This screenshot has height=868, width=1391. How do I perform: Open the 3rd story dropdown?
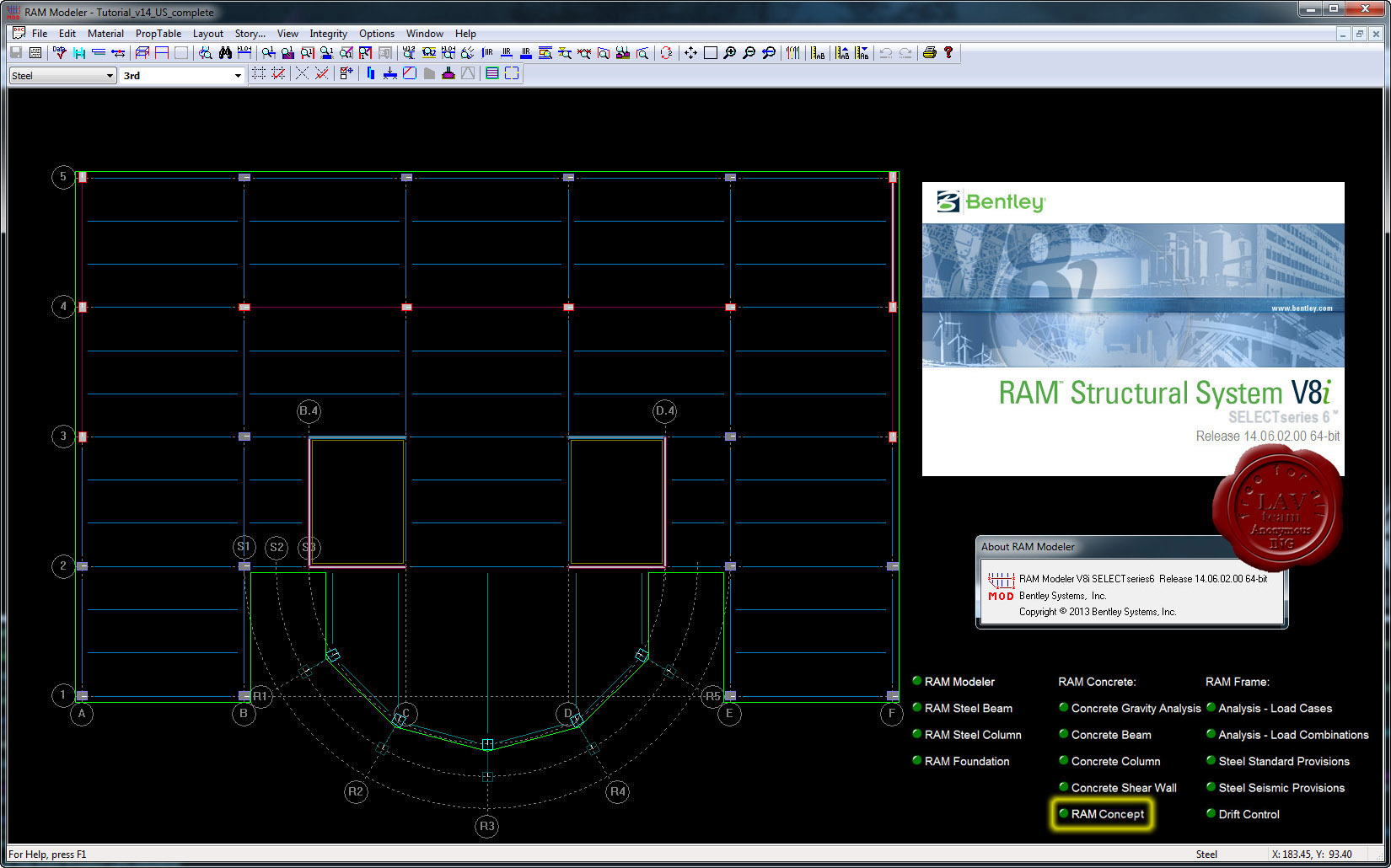pos(182,76)
